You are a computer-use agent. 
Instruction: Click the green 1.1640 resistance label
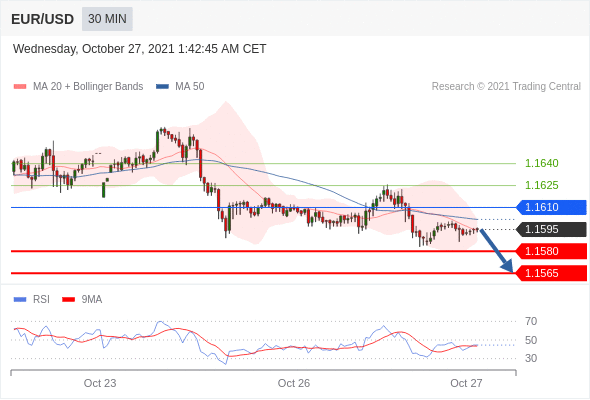(x=541, y=163)
